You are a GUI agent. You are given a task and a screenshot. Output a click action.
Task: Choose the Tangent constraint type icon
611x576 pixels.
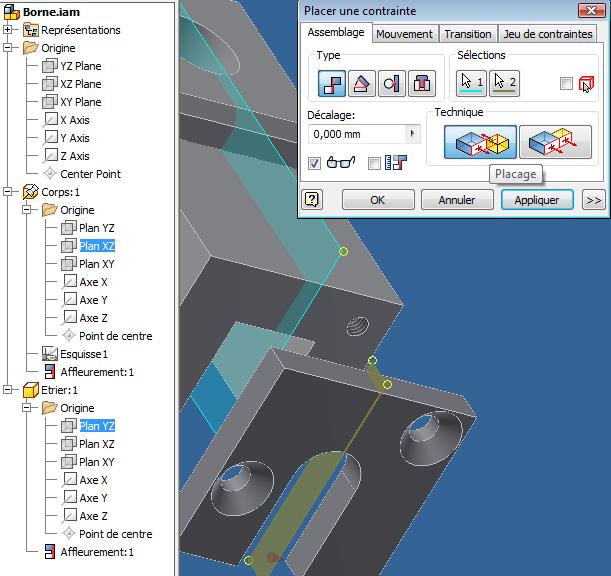[x=394, y=84]
